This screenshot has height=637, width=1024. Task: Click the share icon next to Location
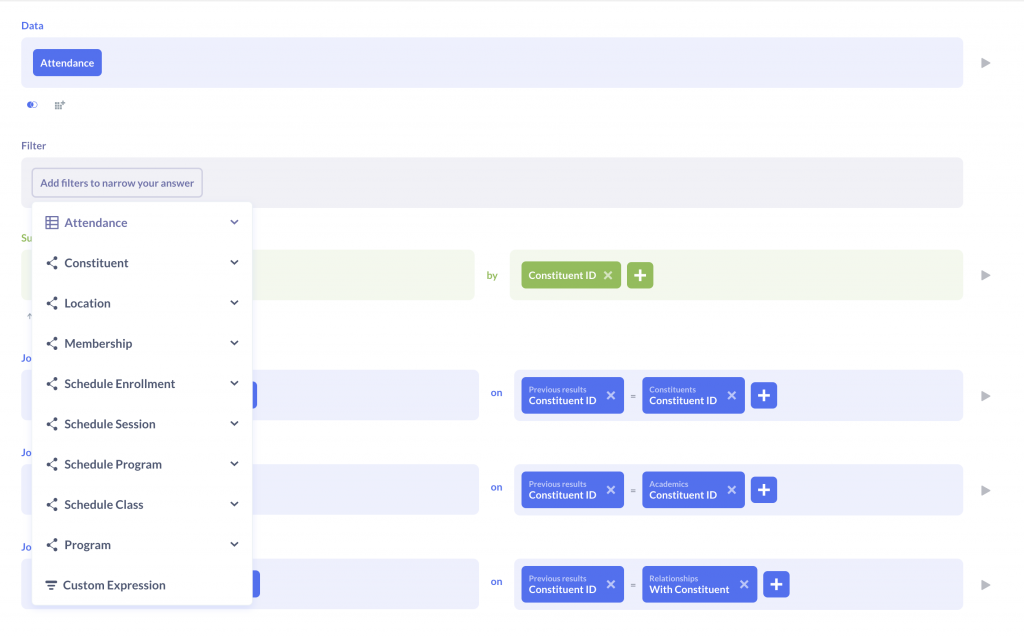[52, 303]
